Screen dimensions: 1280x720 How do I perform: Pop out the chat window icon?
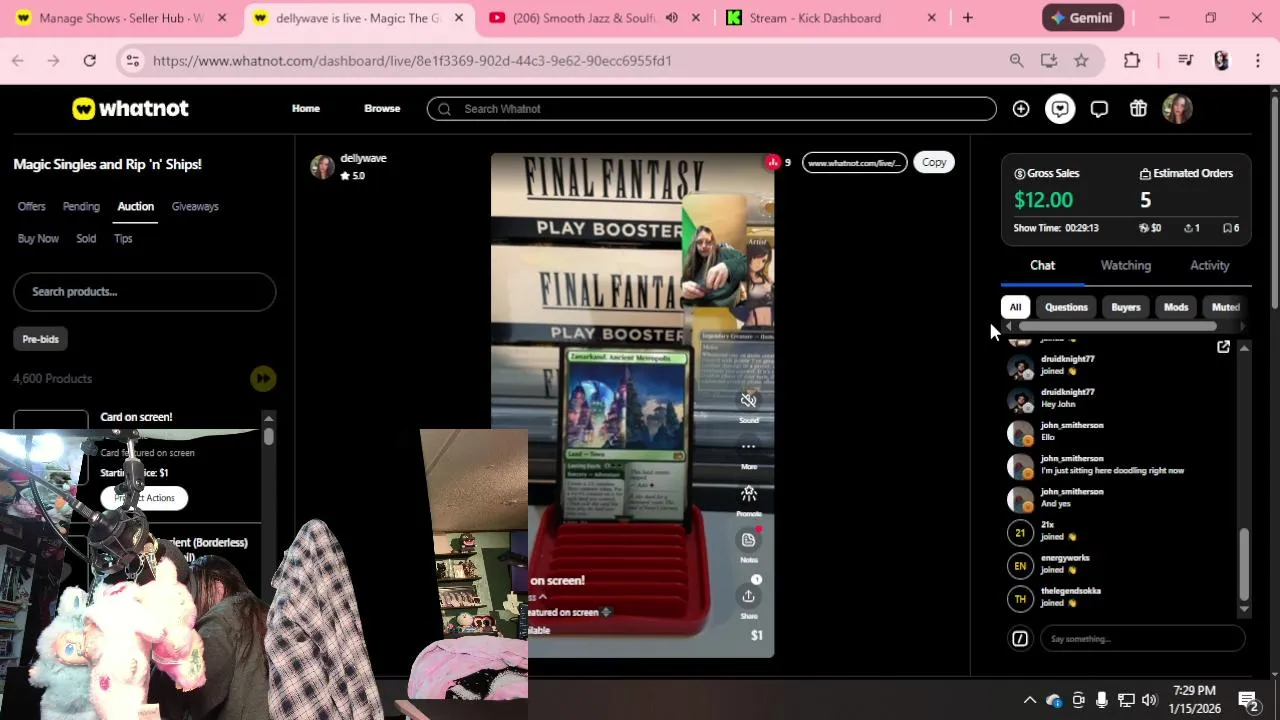pyautogui.click(x=1223, y=347)
